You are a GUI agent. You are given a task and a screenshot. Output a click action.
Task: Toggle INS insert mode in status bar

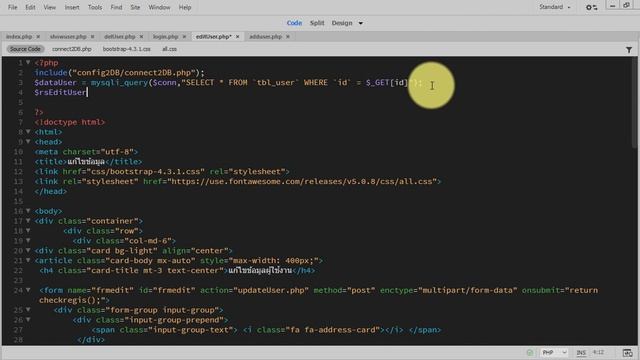tap(581, 352)
